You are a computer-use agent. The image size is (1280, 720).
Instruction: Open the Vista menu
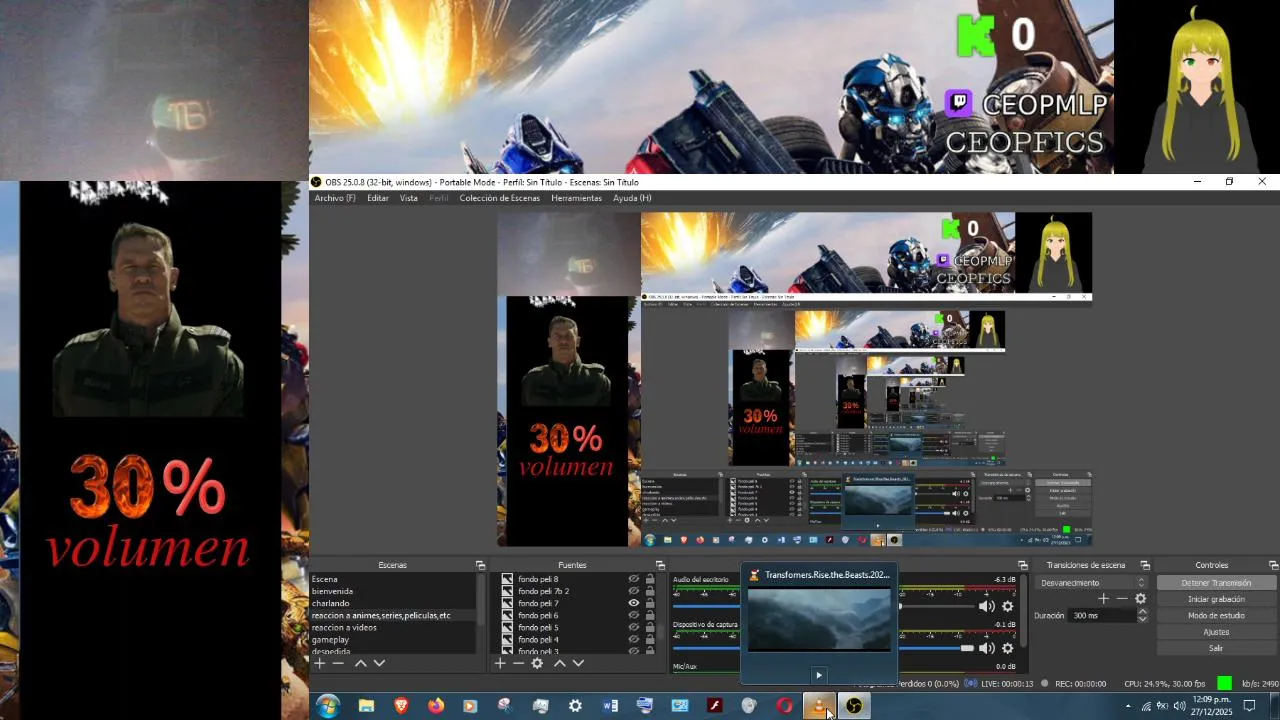point(409,198)
